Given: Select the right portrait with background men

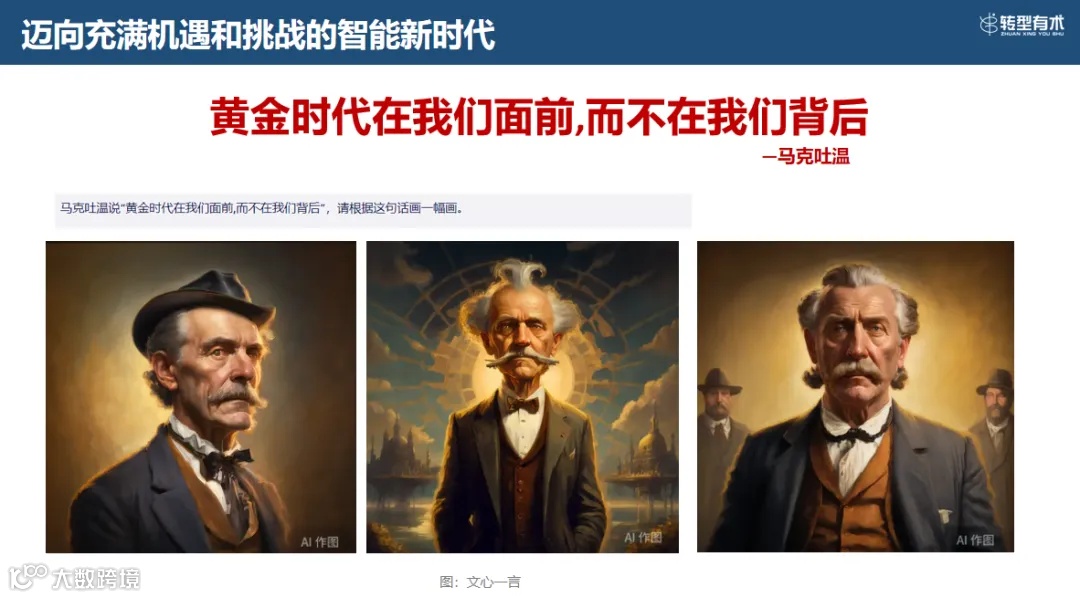Looking at the screenshot, I should coord(855,396).
